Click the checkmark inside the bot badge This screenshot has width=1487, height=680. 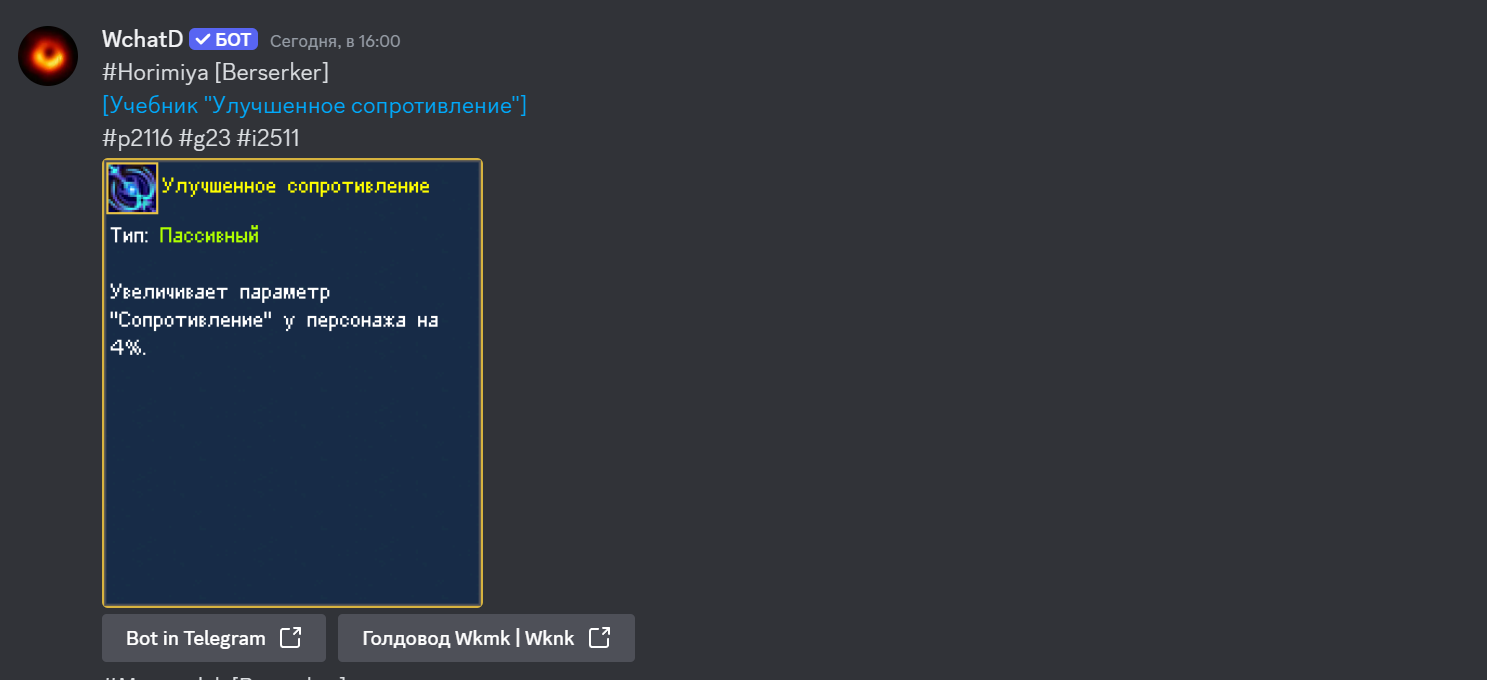coord(203,40)
